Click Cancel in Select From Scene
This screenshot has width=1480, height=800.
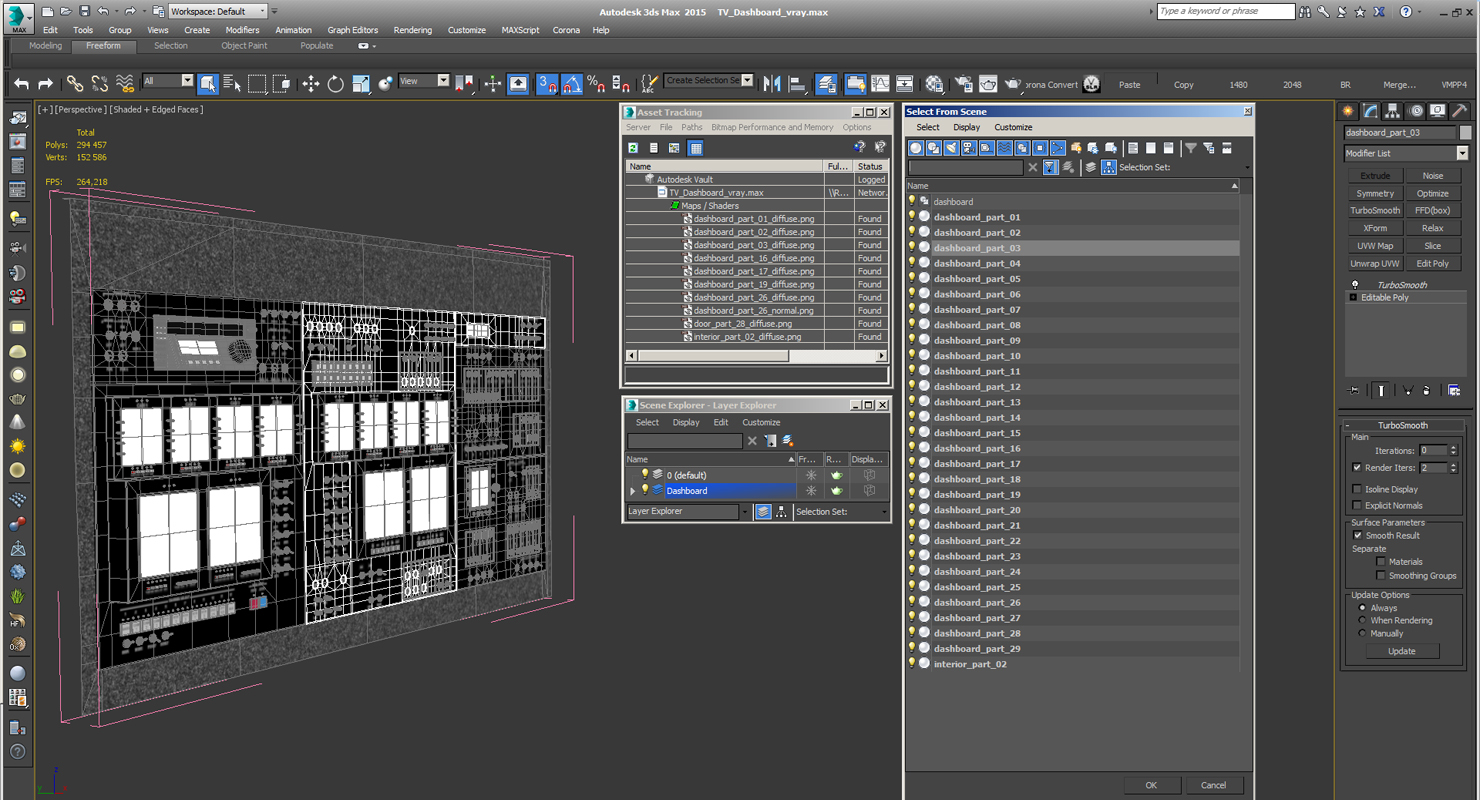coord(1213,785)
